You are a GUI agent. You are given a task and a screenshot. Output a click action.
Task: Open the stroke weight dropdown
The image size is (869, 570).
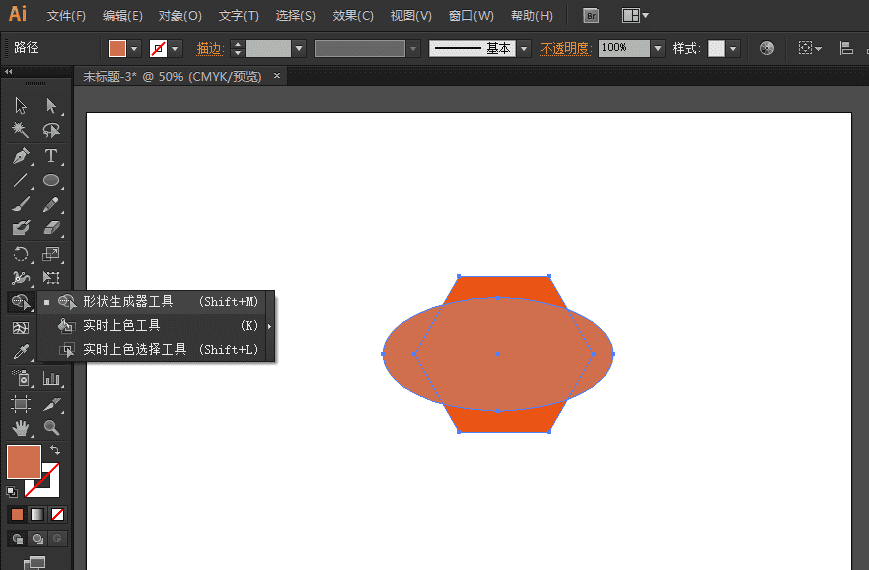click(x=299, y=49)
